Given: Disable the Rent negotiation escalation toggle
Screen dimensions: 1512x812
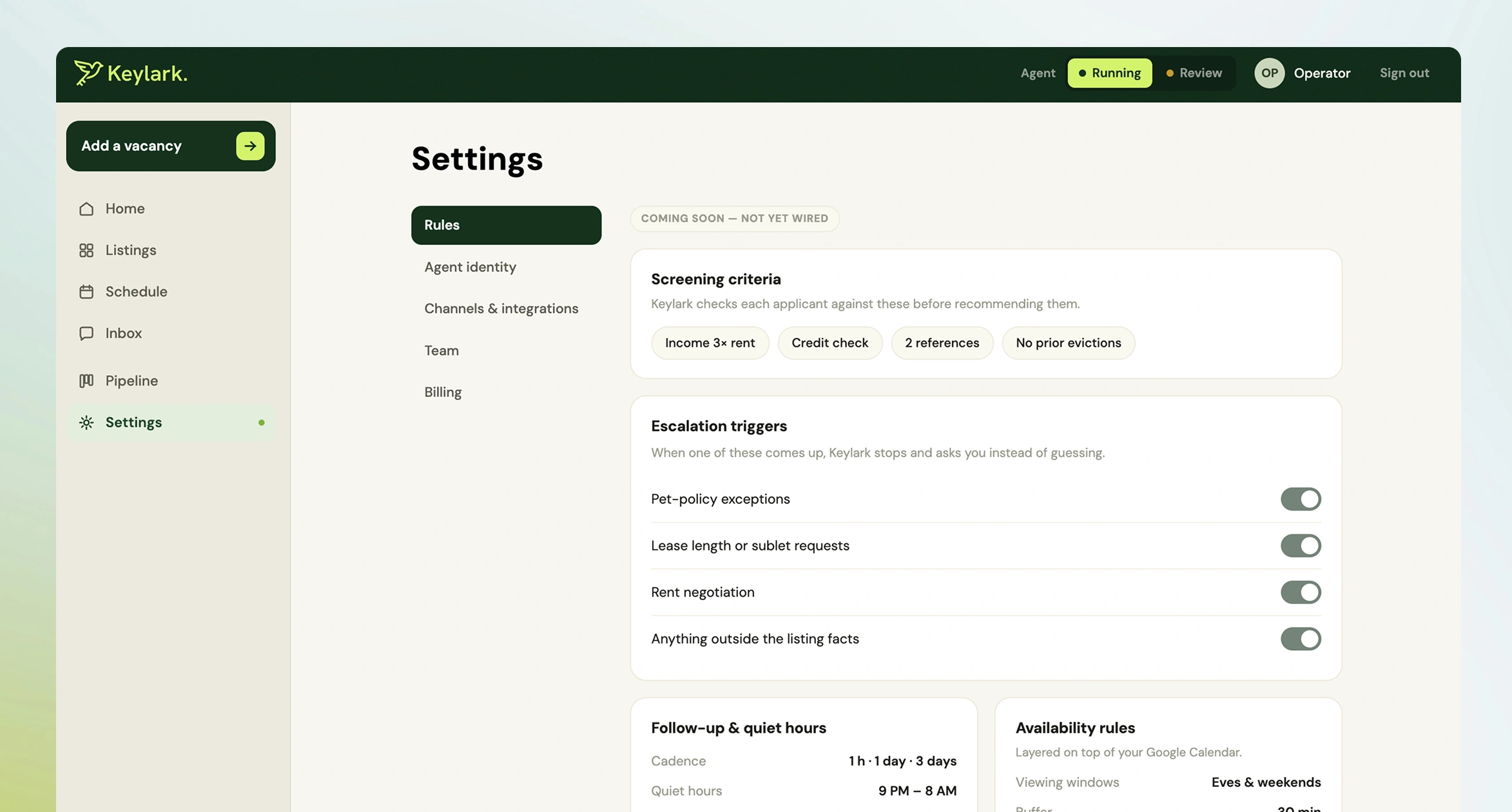Looking at the screenshot, I should (1301, 592).
